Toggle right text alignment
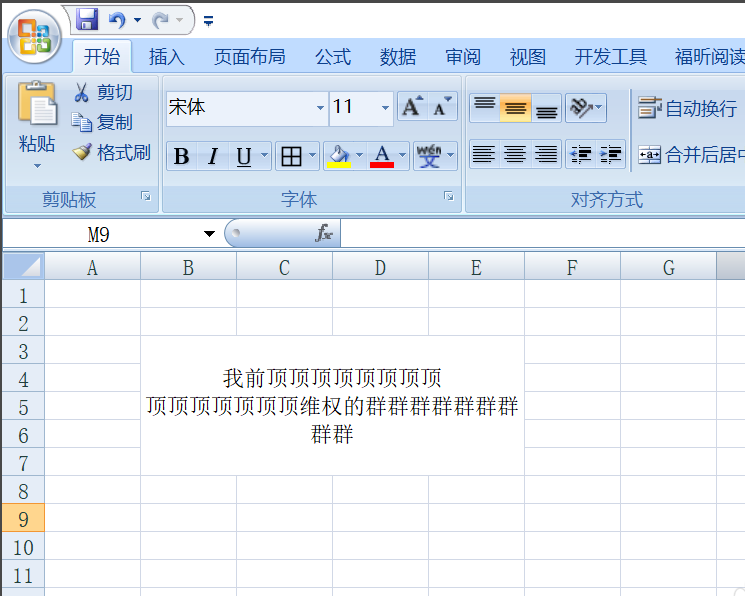This screenshot has height=596, width=745. 546,154
